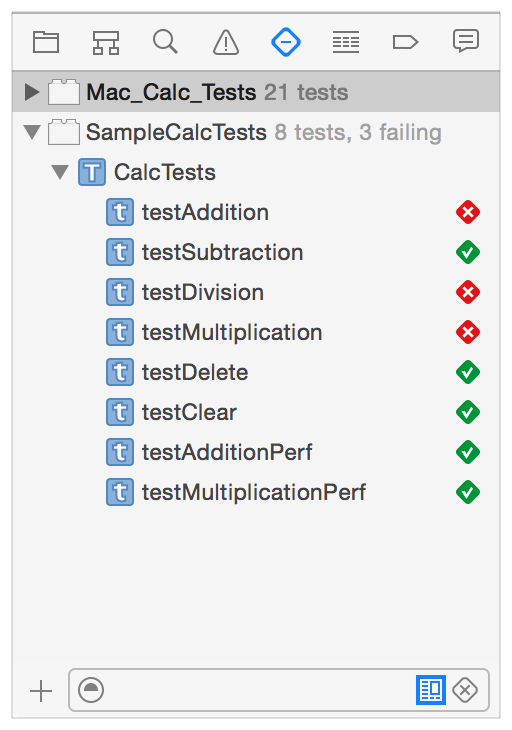Click the add plus button at bottom

[41, 690]
